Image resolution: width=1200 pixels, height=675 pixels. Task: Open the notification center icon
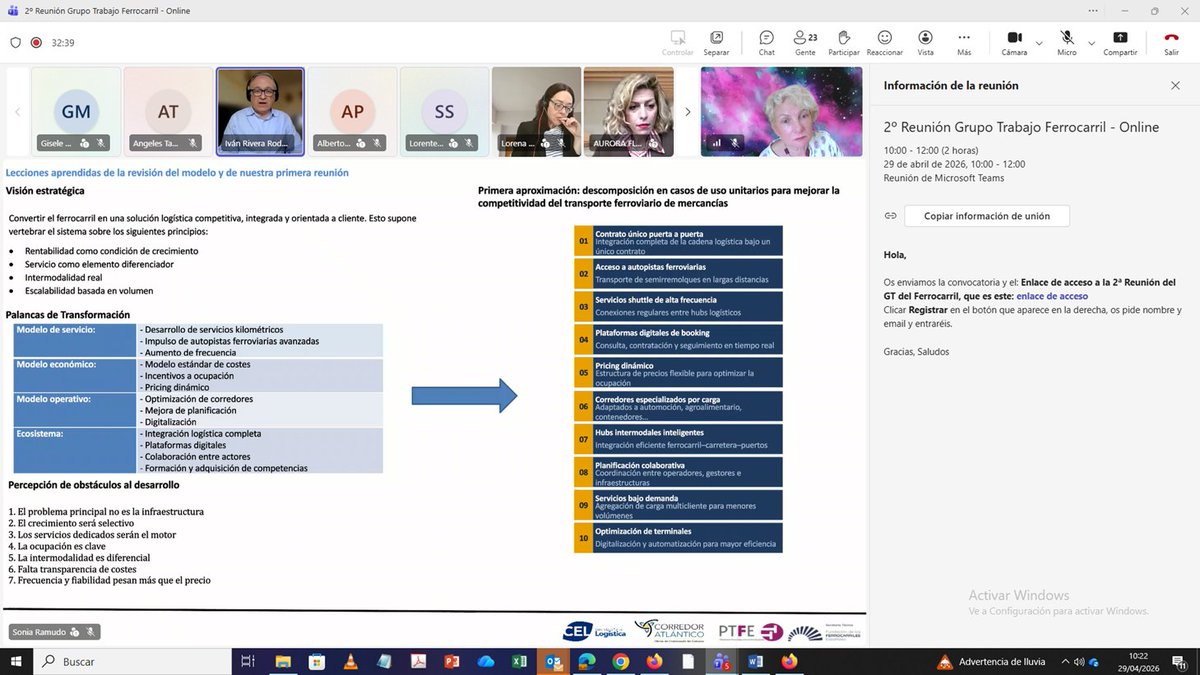pos(1181,662)
